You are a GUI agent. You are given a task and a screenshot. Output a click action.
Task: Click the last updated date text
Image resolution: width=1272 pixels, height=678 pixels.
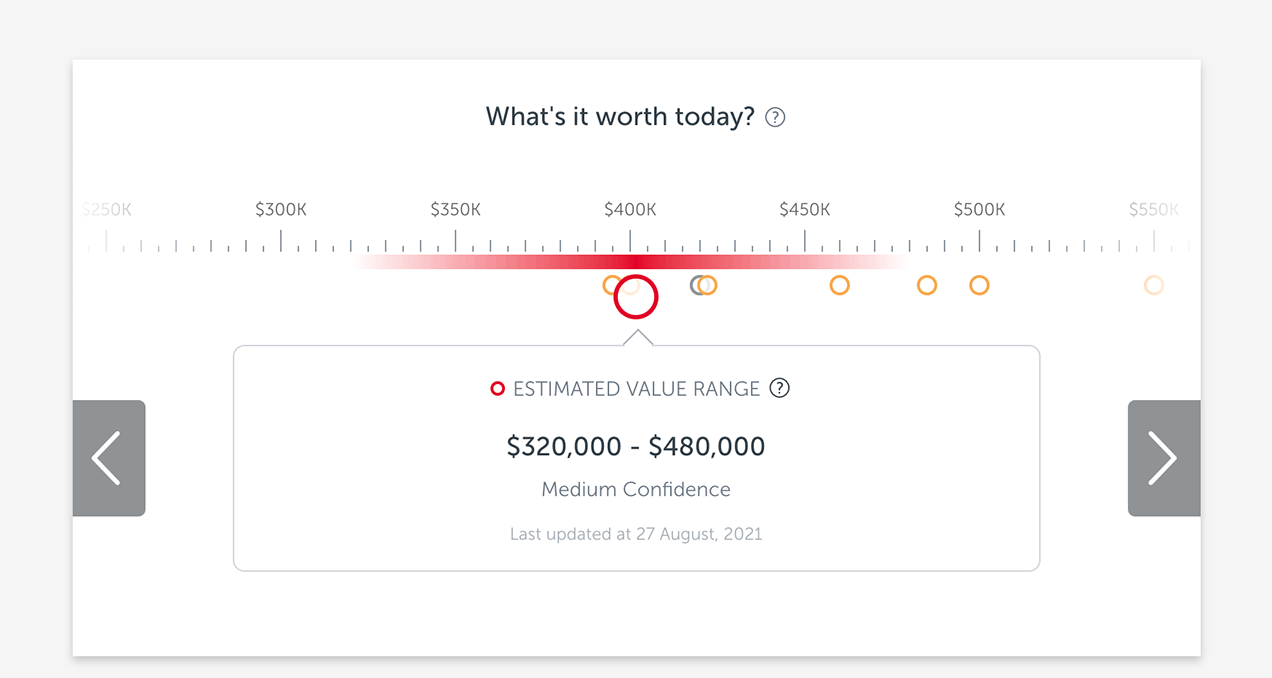[636, 533]
